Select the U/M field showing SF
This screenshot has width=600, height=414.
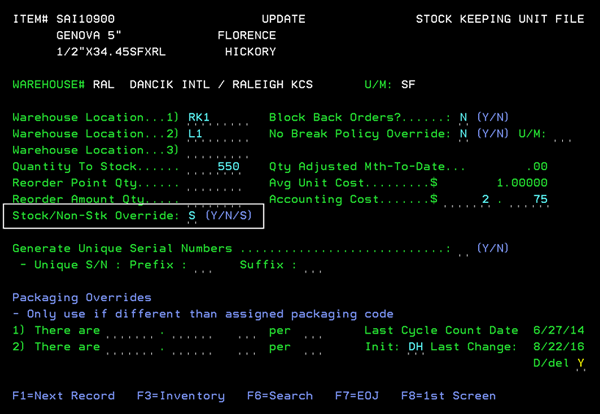(x=408, y=85)
